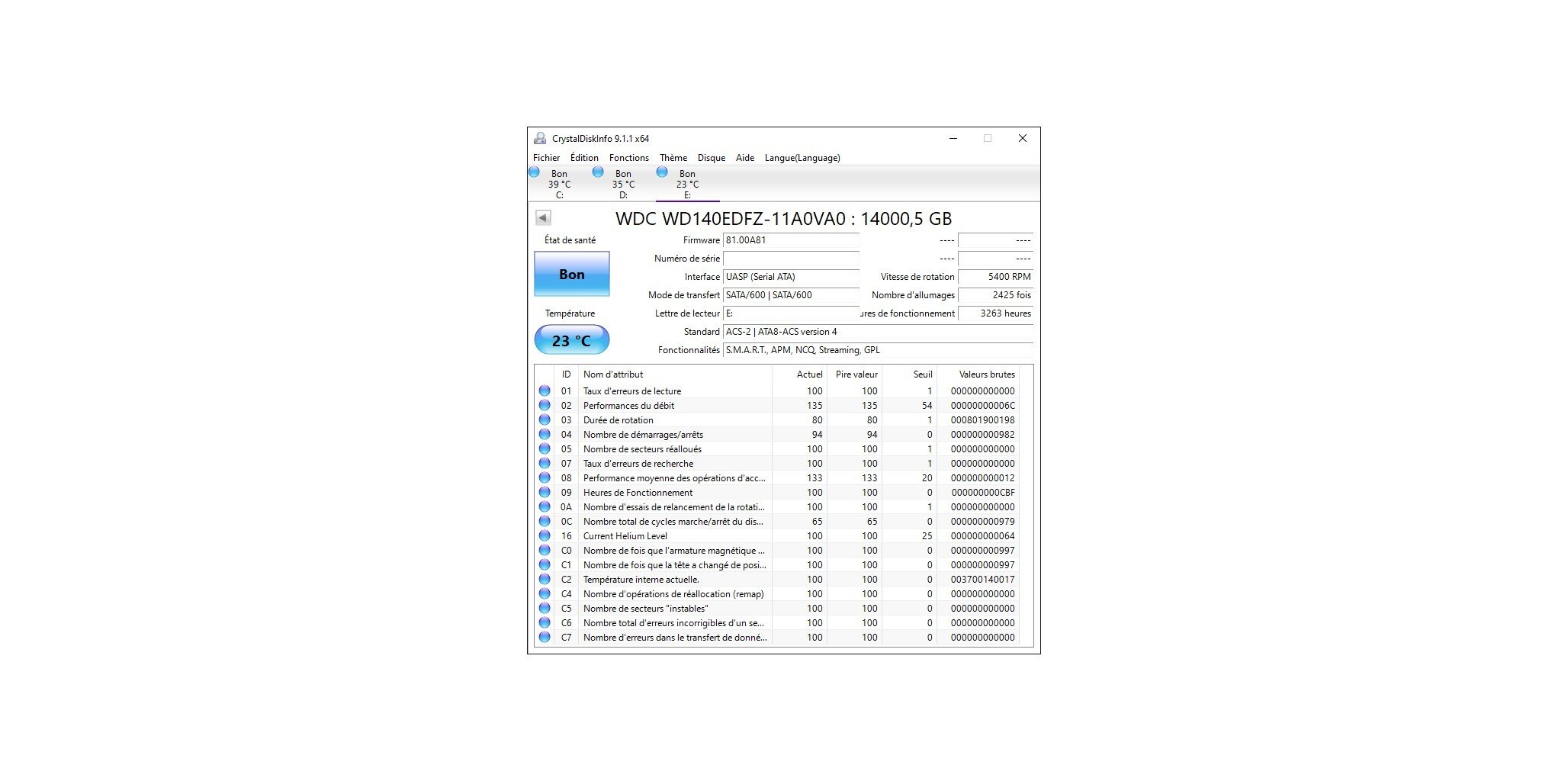The image size is (1568, 781).
Task: Select the C: drive status orb
Action: pyautogui.click(x=534, y=172)
